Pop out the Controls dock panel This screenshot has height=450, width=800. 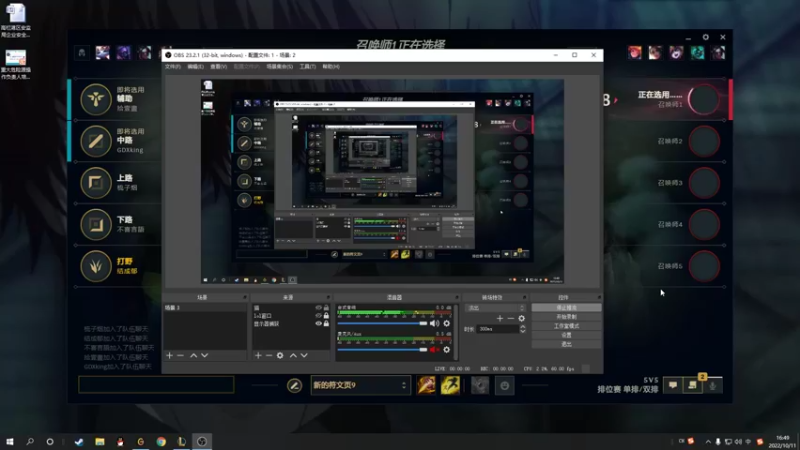click(x=599, y=297)
